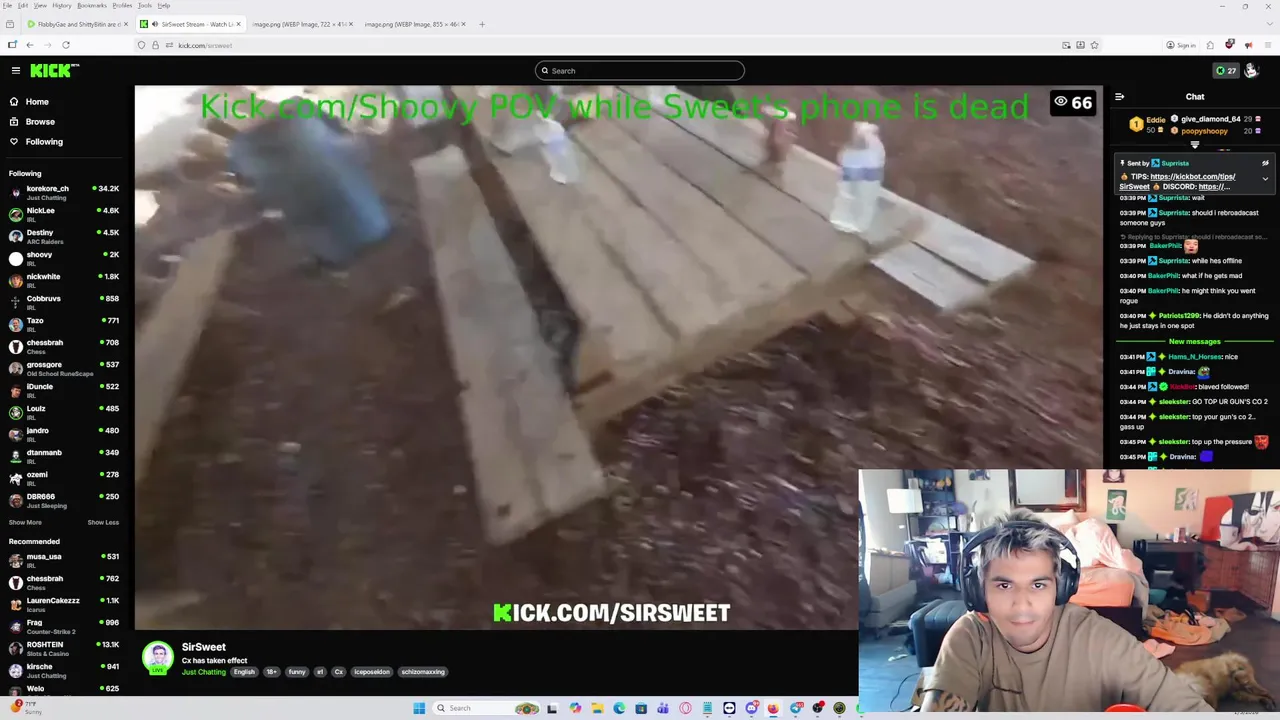Click give_diamond_64 leaderboard entry
1280x720 pixels.
(1217, 119)
